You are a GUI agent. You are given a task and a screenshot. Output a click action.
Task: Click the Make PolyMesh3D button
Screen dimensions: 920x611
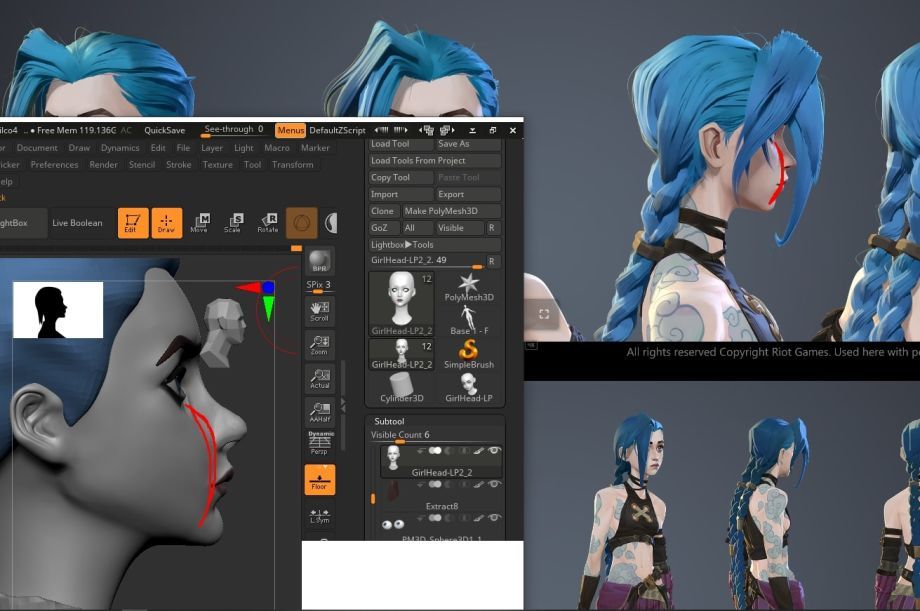click(441, 211)
